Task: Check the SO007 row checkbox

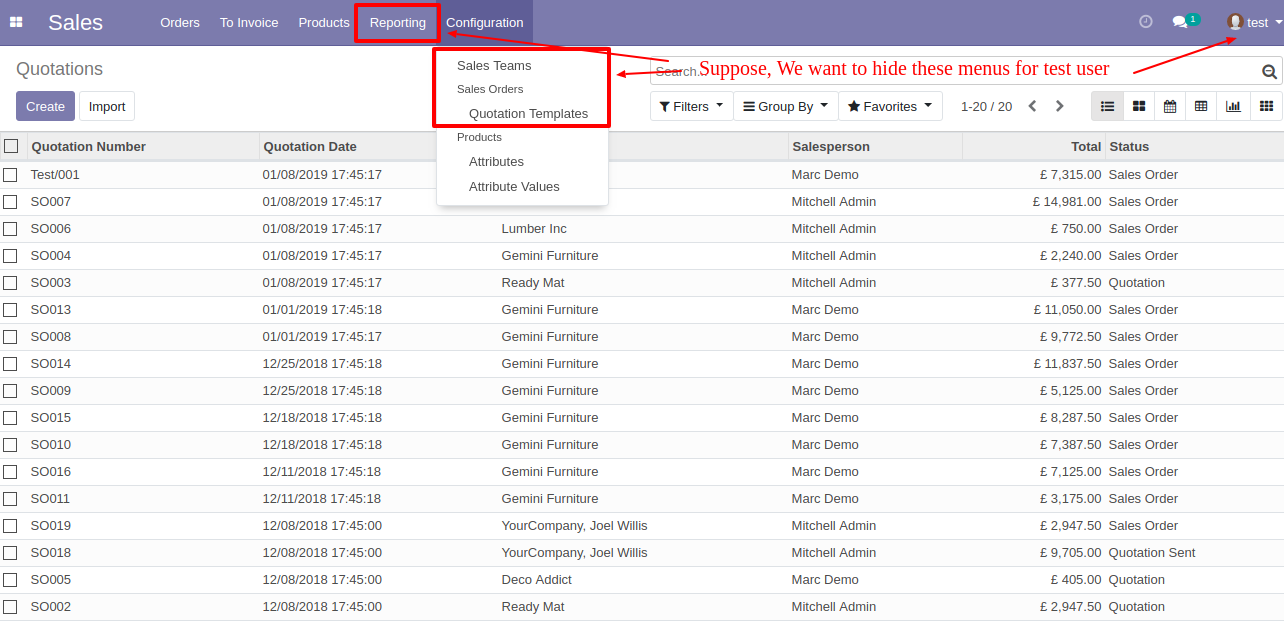Action: (10, 202)
